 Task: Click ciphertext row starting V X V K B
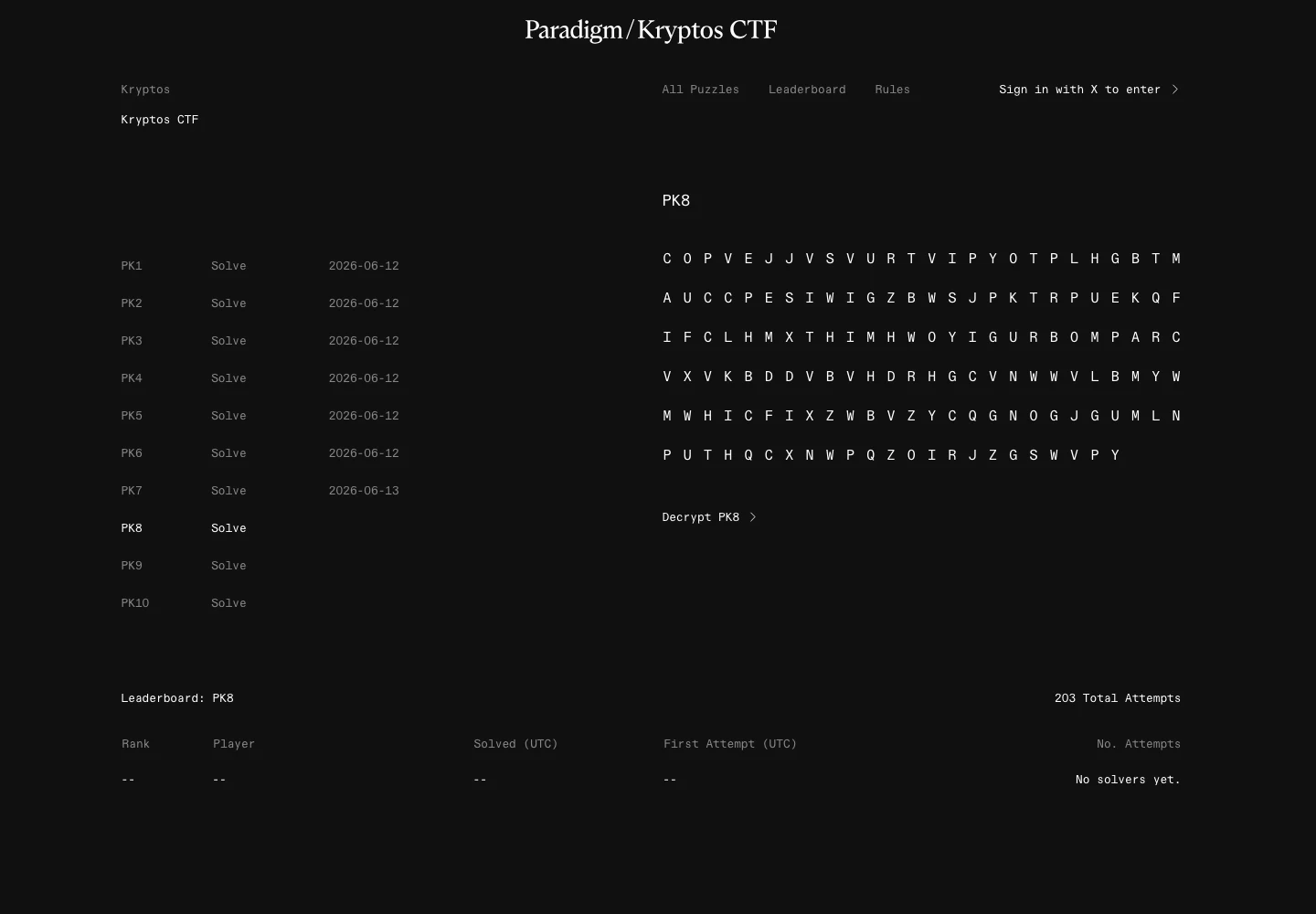pos(921,377)
